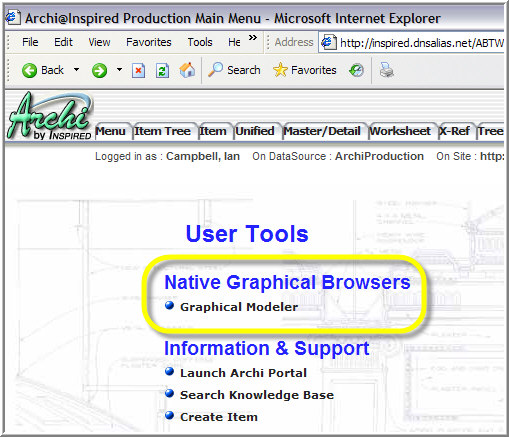The image size is (509, 437).
Task: Click the logged-in user name Campbell, Ian
Action: (x=203, y=156)
